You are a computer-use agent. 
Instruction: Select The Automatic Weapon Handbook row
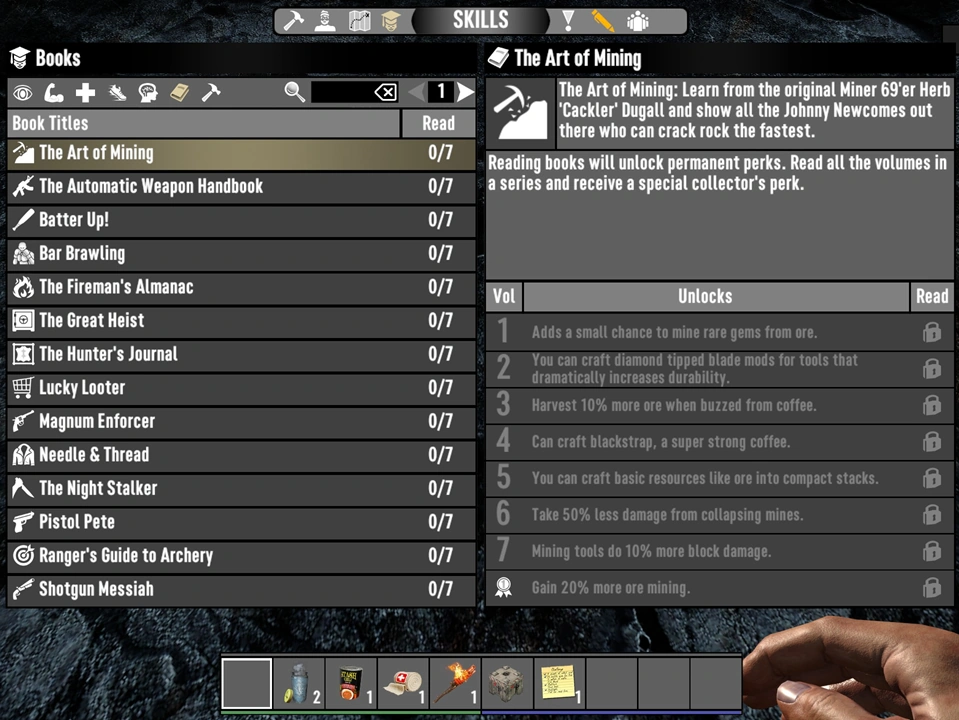click(x=242, y=187)
